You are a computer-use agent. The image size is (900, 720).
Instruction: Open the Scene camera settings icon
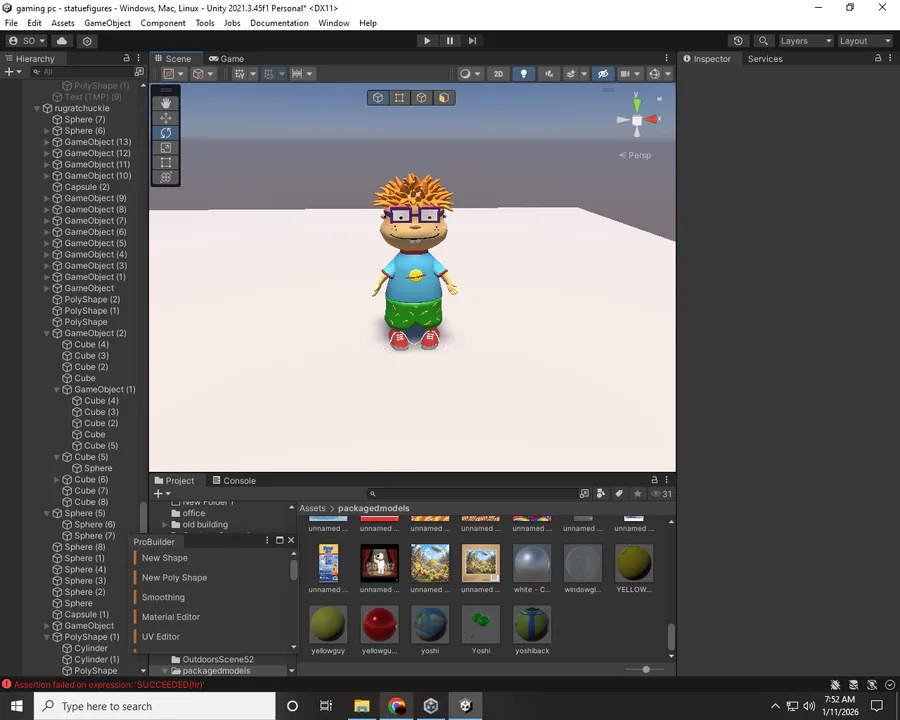pos(625,74)
